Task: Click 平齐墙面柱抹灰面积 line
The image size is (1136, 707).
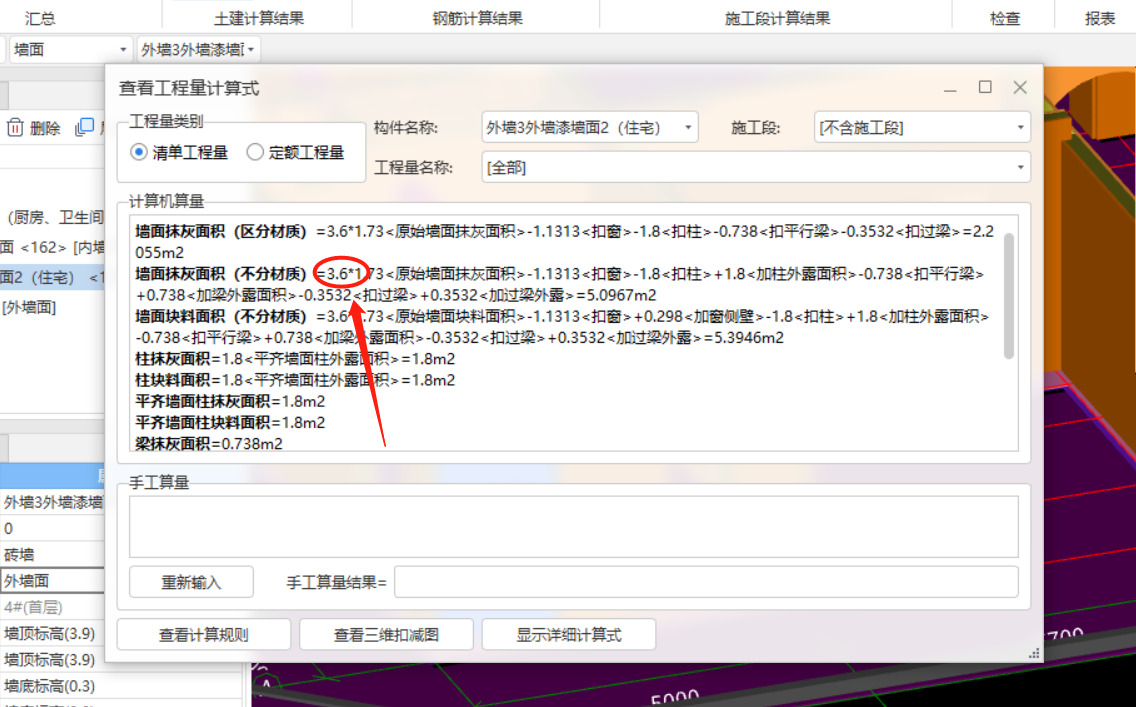Action: point(230,401)
